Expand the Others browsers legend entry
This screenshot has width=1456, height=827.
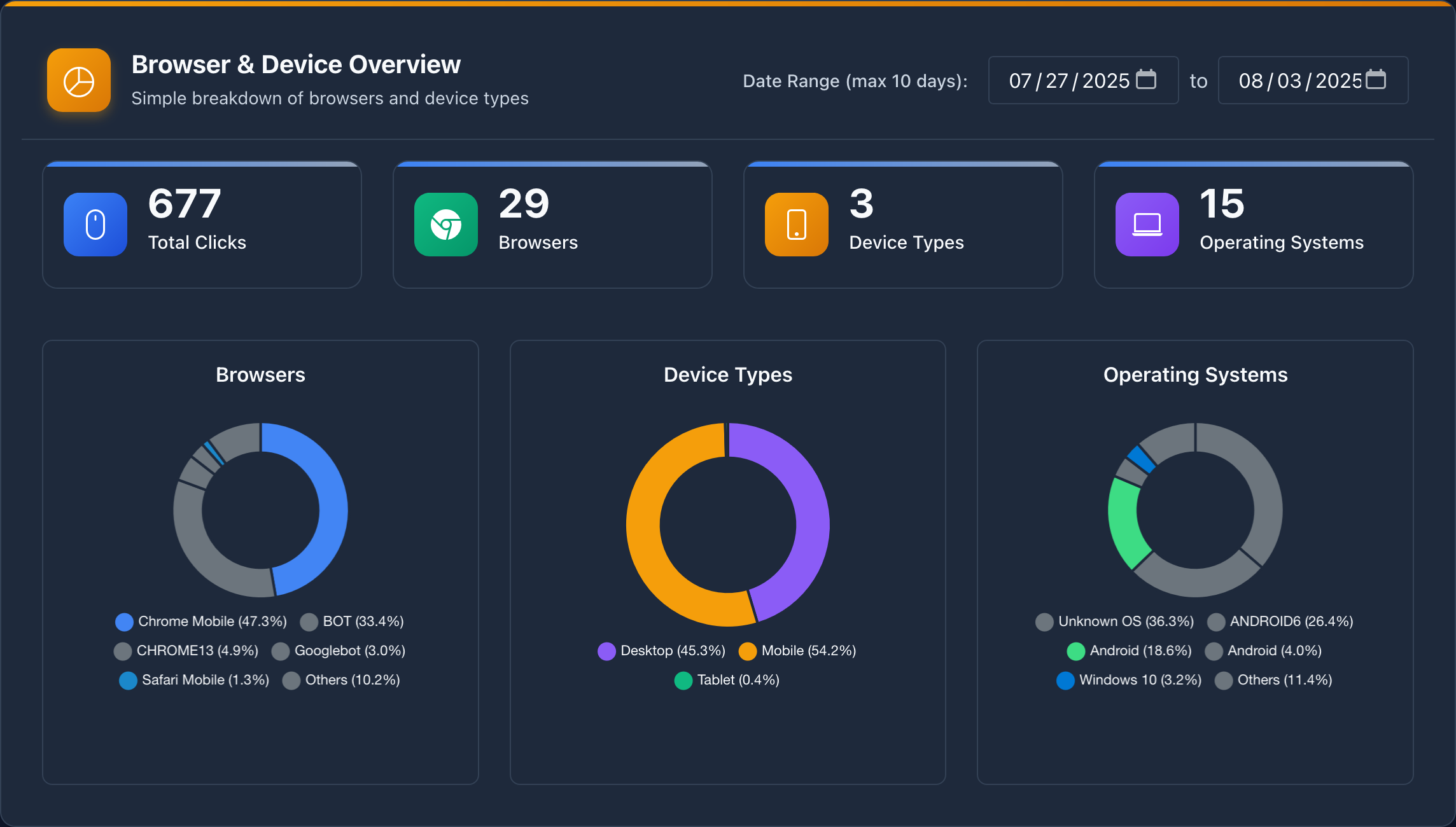(342, 680)
